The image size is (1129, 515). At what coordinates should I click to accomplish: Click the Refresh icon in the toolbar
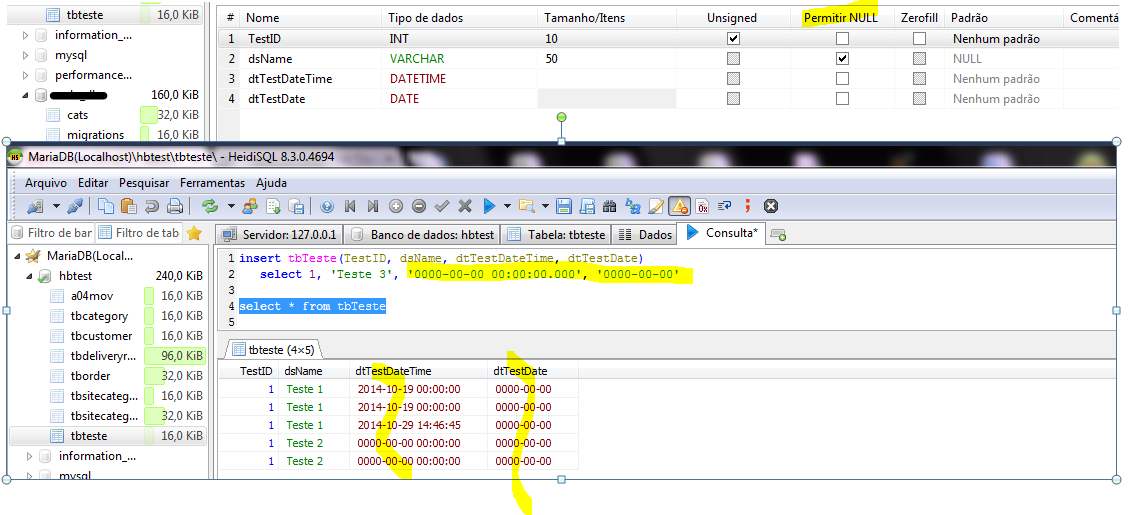210,206
